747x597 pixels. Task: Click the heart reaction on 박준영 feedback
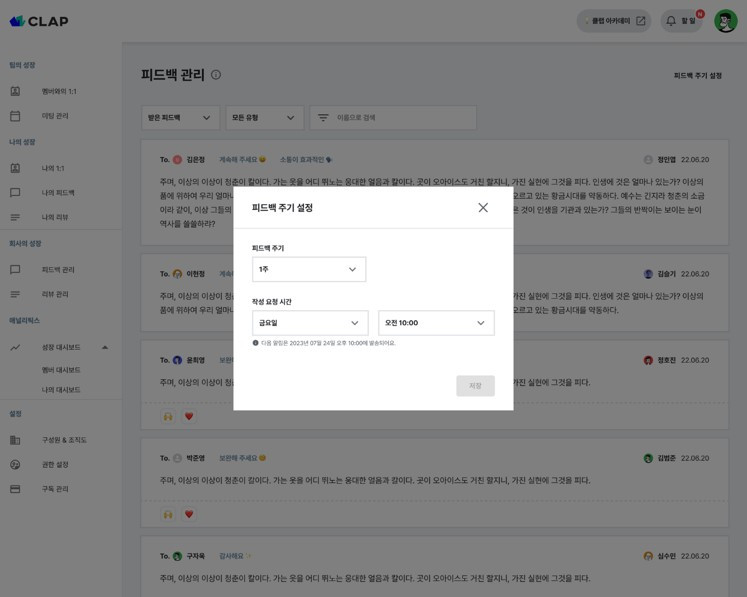pyautogui.click(x=189, y=514)
